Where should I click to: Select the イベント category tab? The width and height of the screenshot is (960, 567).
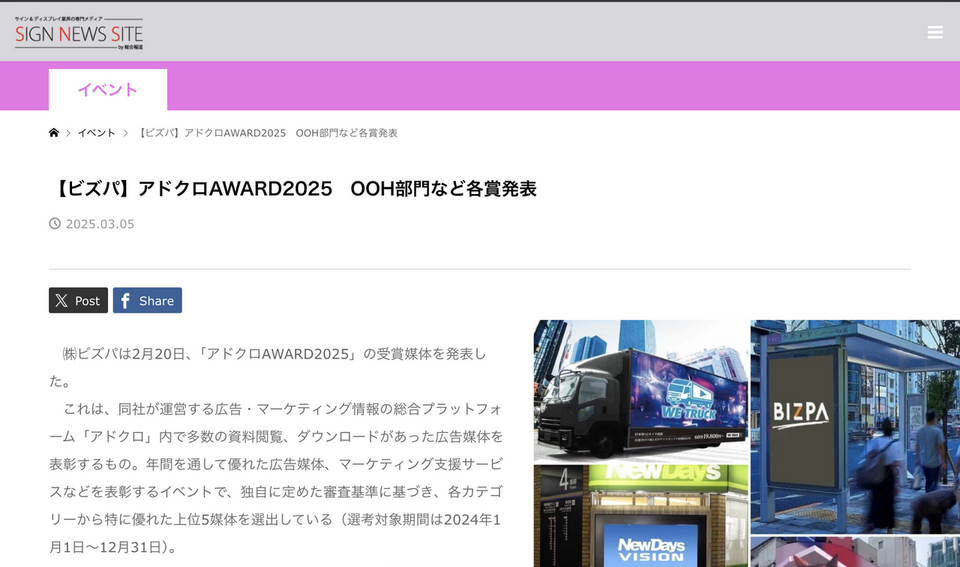click(x=108, y=89)
